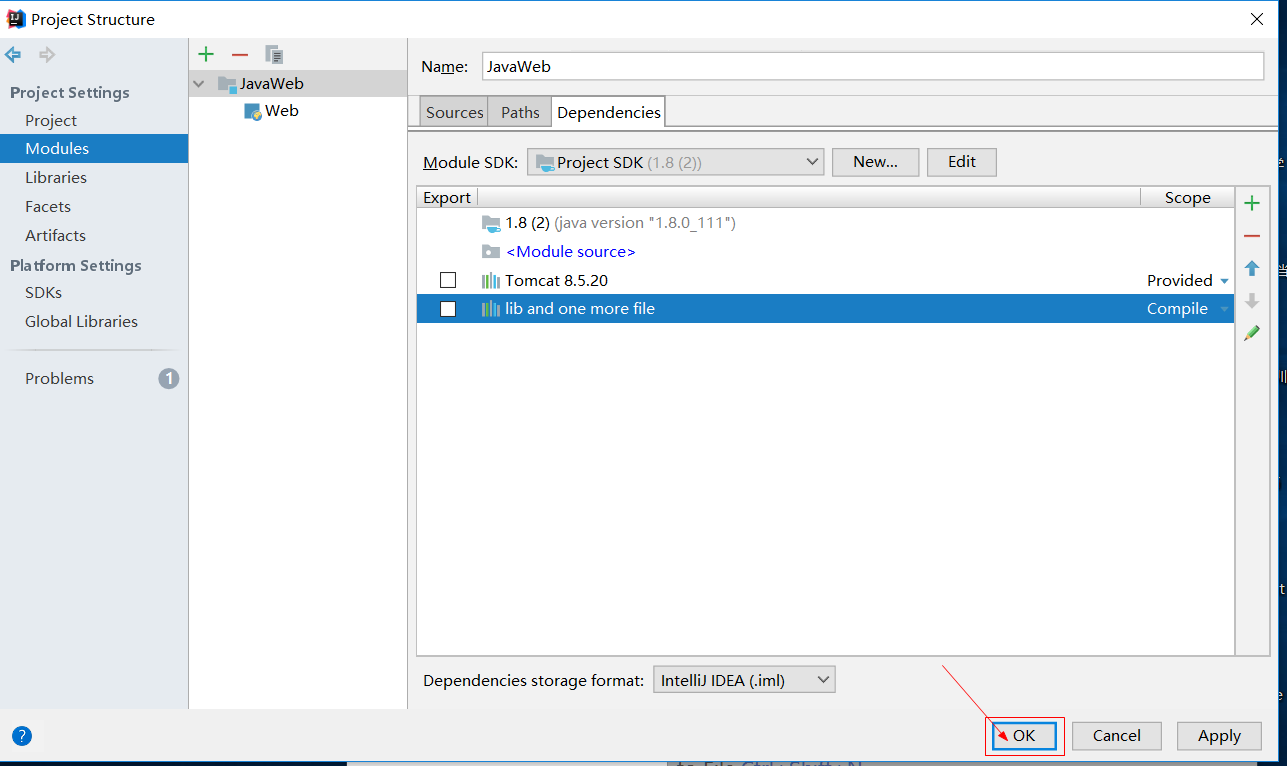
Task: Select the Web facet tree item
Action: click(282, 111)
